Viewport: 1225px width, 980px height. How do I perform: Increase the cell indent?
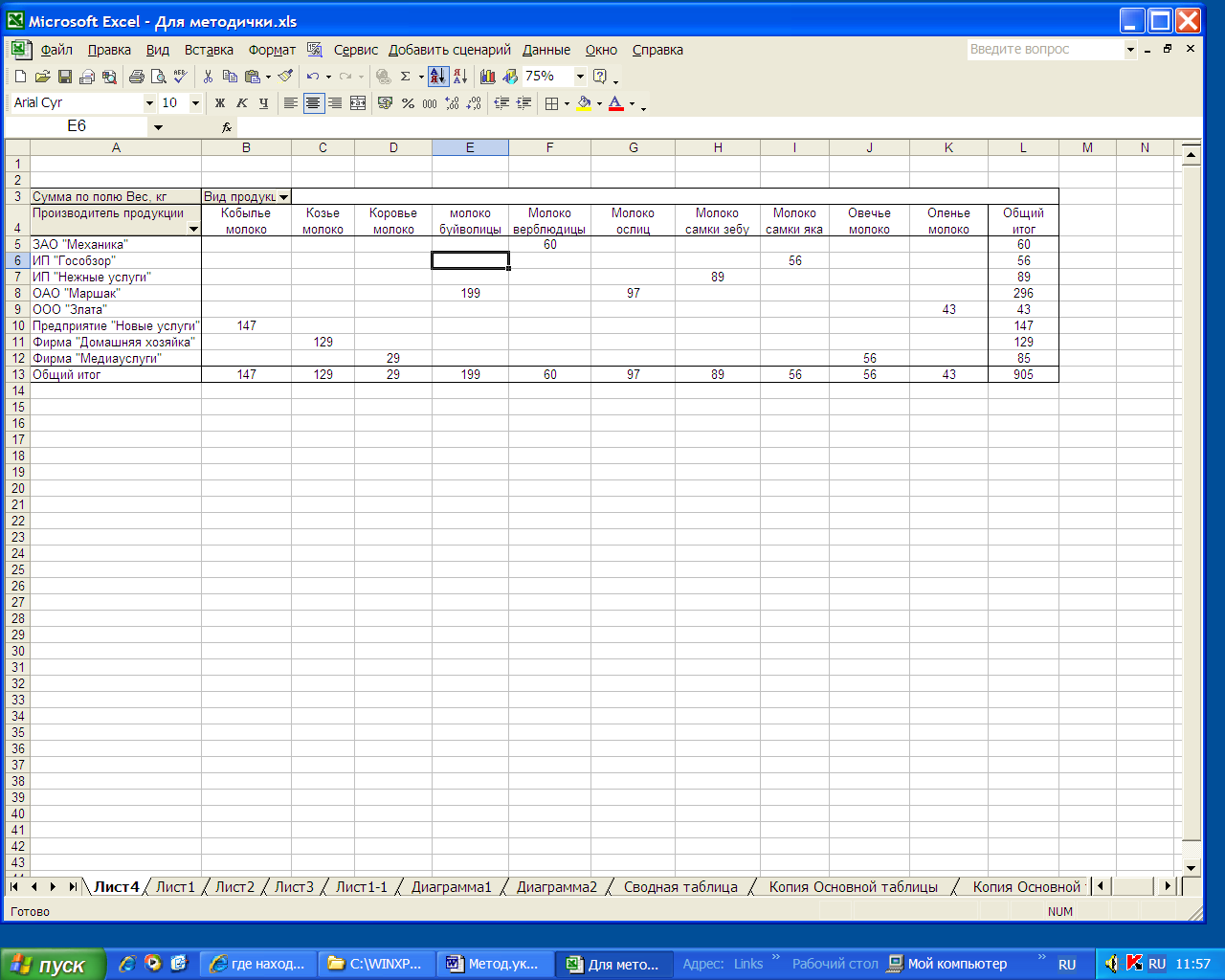pos(523,103)
